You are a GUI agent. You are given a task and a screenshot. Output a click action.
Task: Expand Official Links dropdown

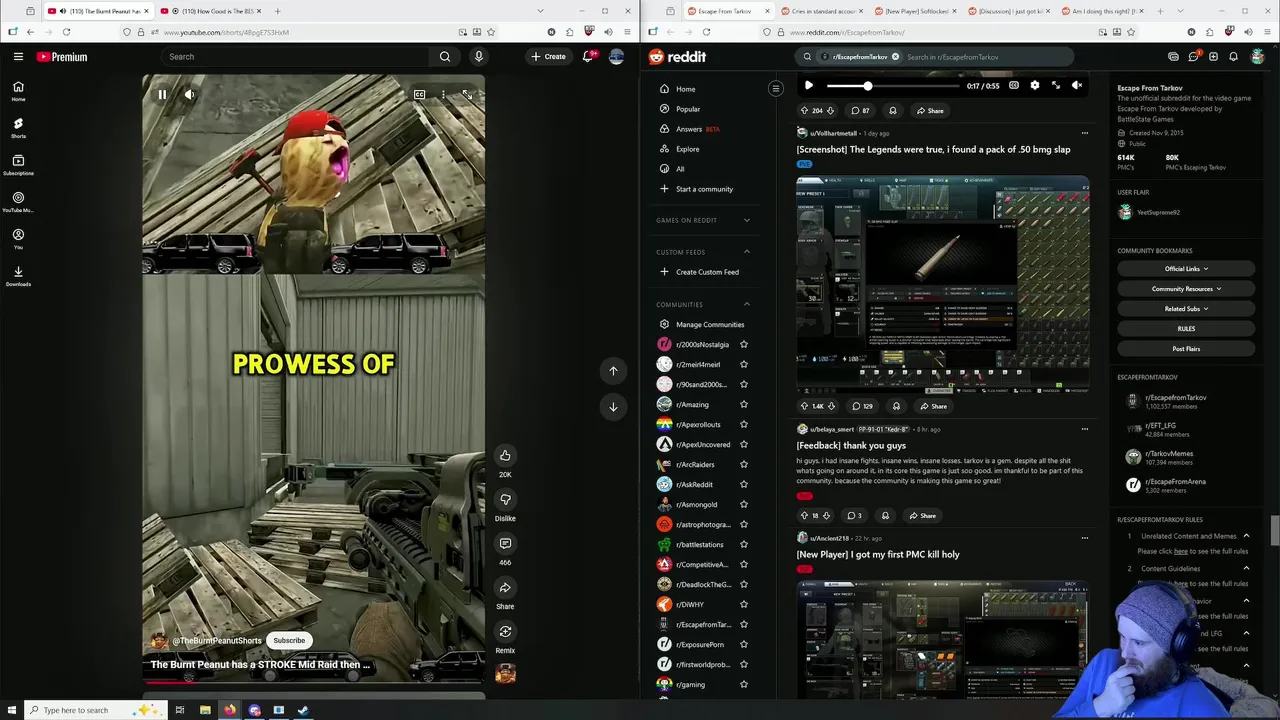[x=1186, y=269]
